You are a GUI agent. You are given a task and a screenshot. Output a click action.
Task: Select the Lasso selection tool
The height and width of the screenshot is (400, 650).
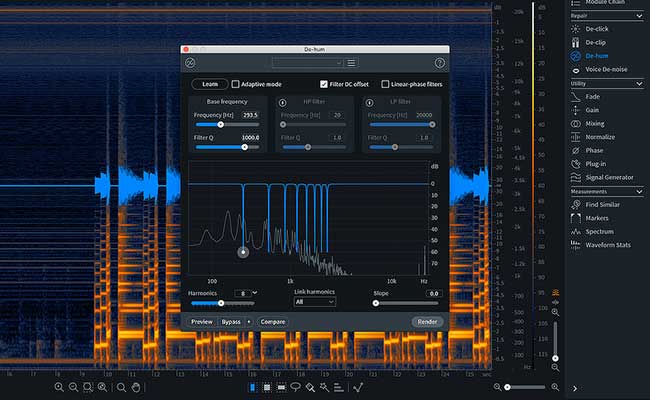pos(296,387)
